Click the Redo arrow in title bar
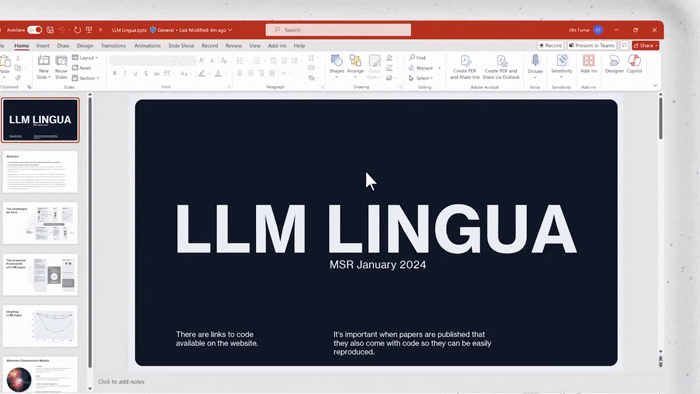The width and height of the screenshot is (700, 394). pyautogui.click(x=77, y=30)
